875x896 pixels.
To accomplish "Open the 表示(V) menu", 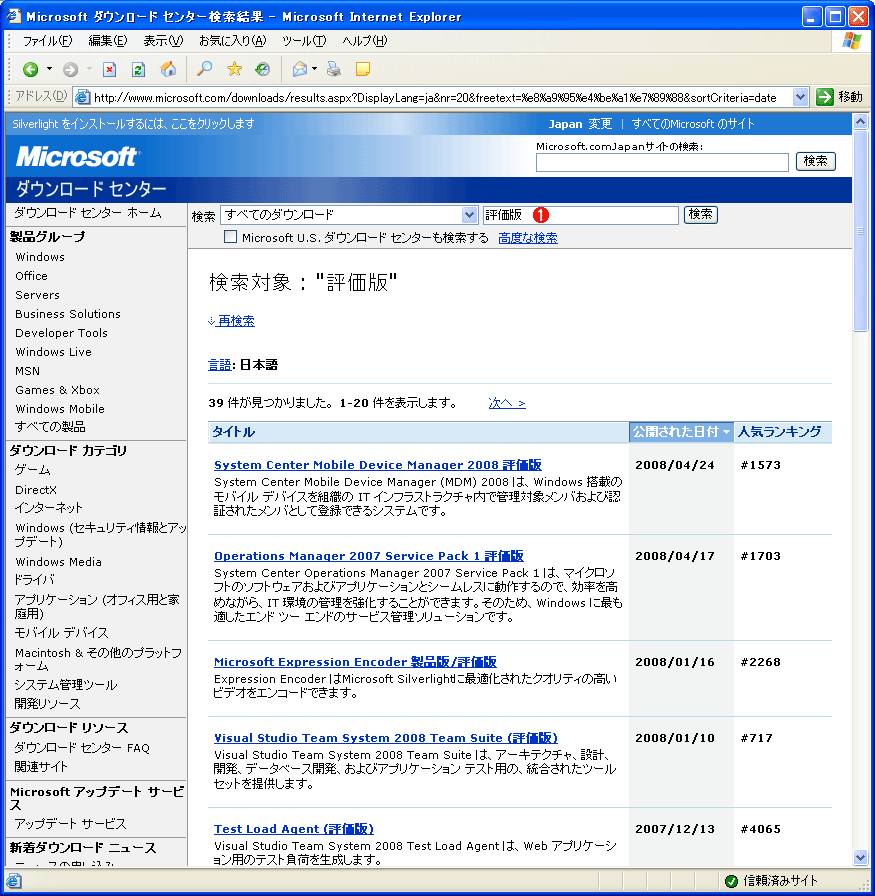I will coord(163,41).
